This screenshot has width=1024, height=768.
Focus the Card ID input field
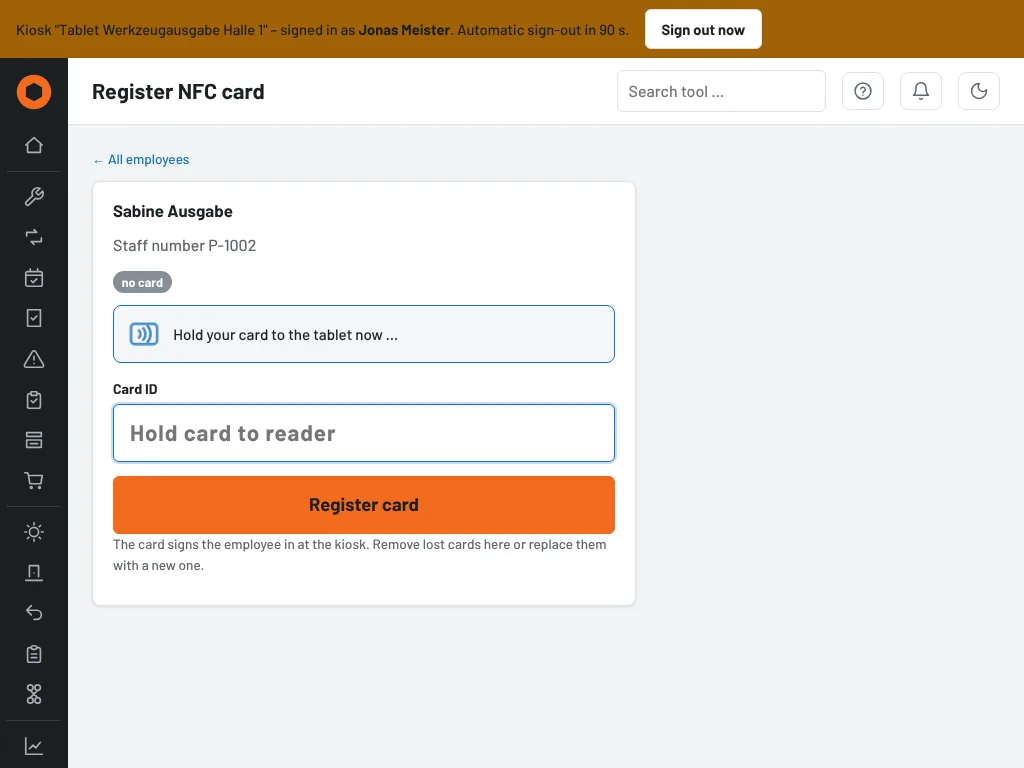click(364, 433)
